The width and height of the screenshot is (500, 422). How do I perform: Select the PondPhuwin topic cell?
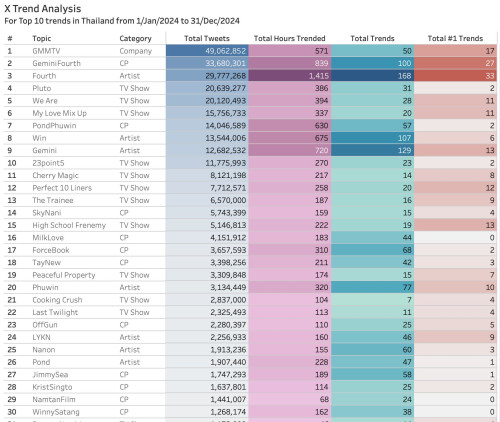click(x=54, y=126)
